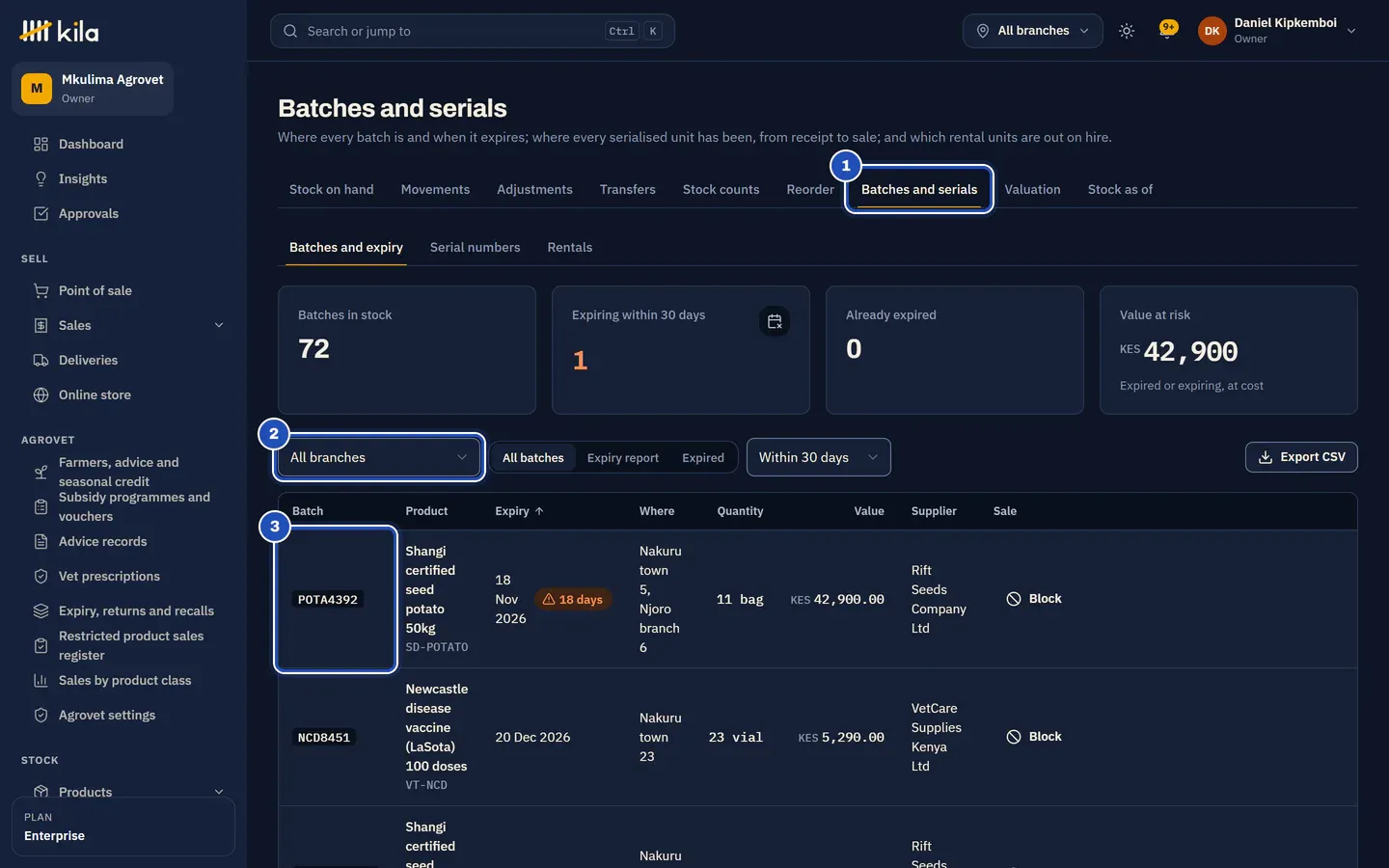Click the calendar icon on Expiring card
The image size is (1389, 868).
[x=775, y=321]
